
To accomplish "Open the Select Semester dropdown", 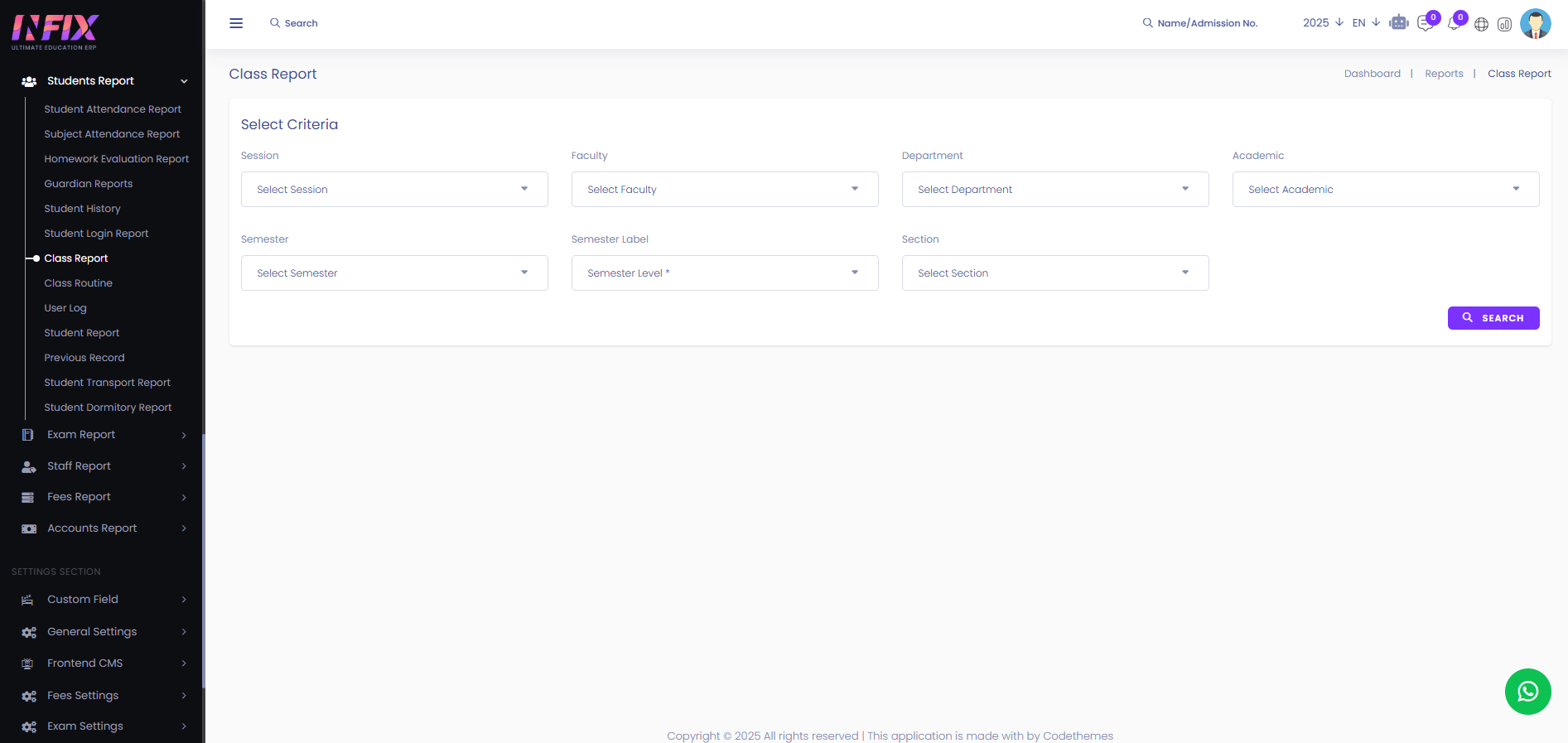I will point(394,273).
